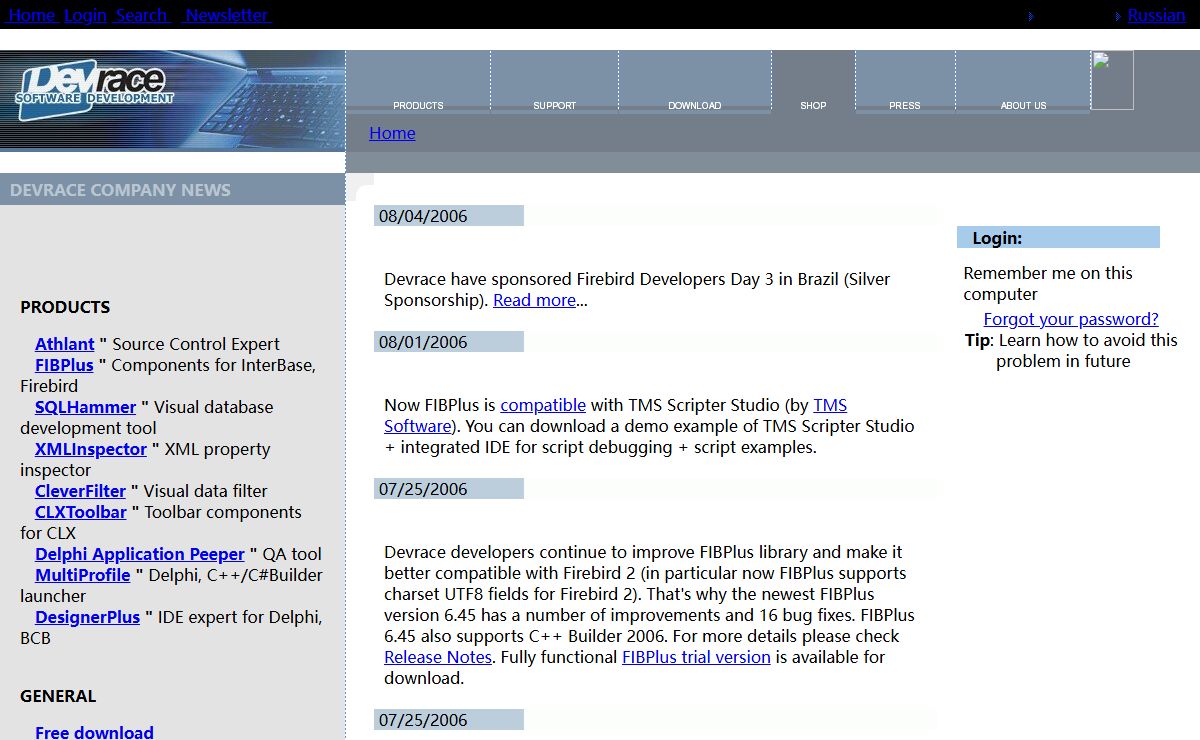
Task: Follow the 'compatible' link in FIBPlus news
Action: click(x=543, y=405)
